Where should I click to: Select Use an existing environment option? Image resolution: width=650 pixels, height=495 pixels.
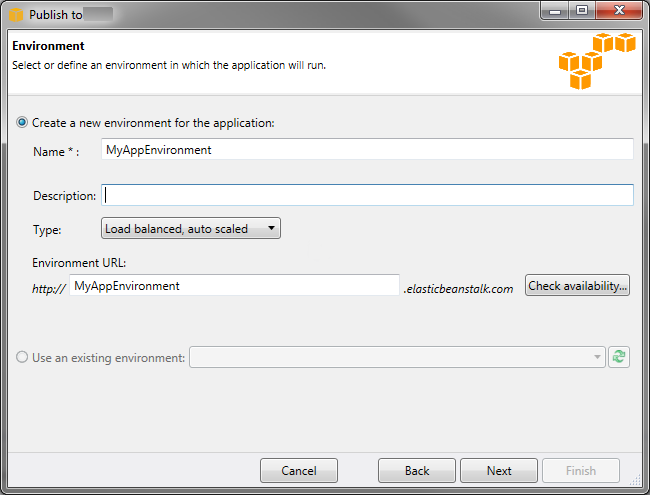tap(22, 357)
